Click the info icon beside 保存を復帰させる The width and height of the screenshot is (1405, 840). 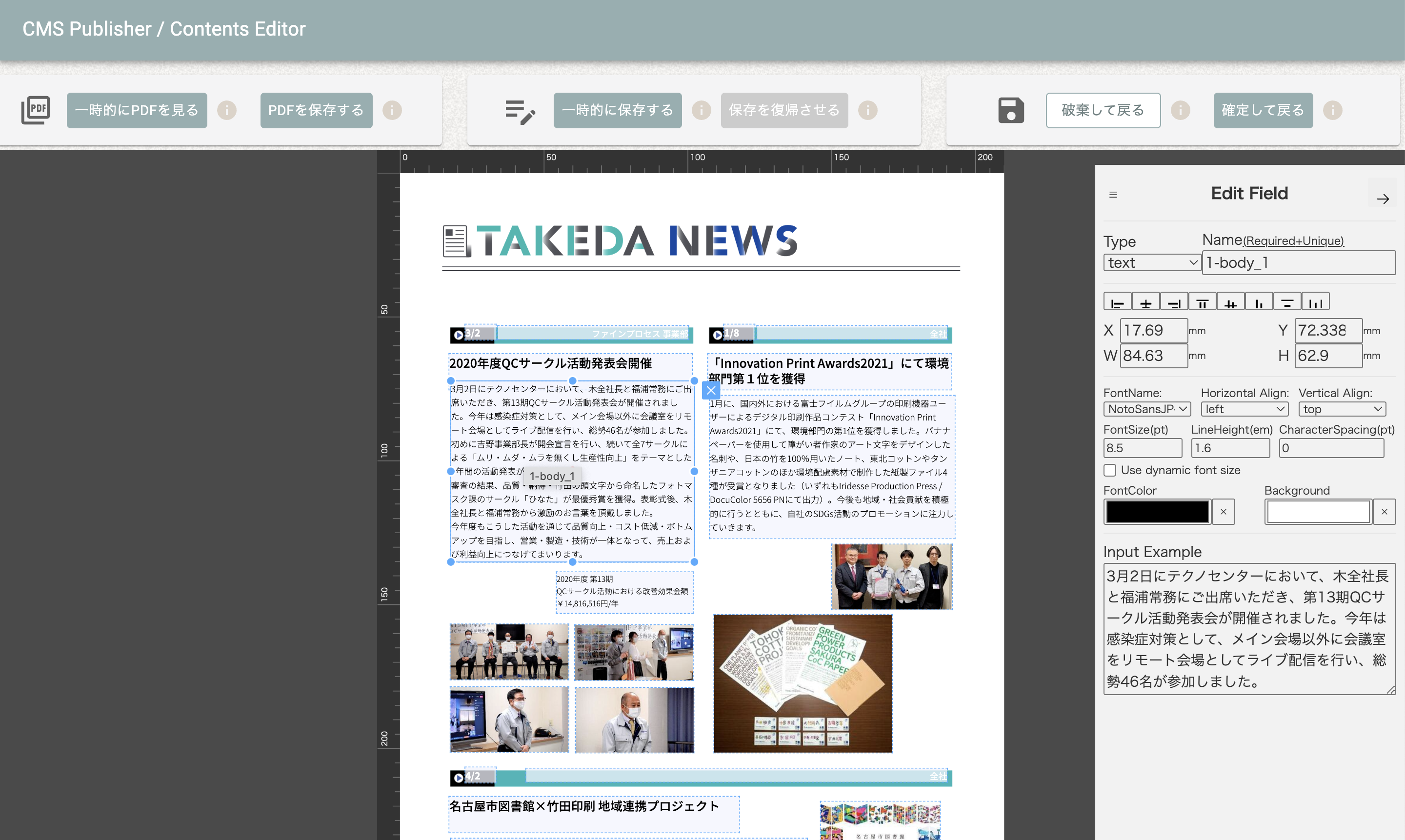[868, 110]
